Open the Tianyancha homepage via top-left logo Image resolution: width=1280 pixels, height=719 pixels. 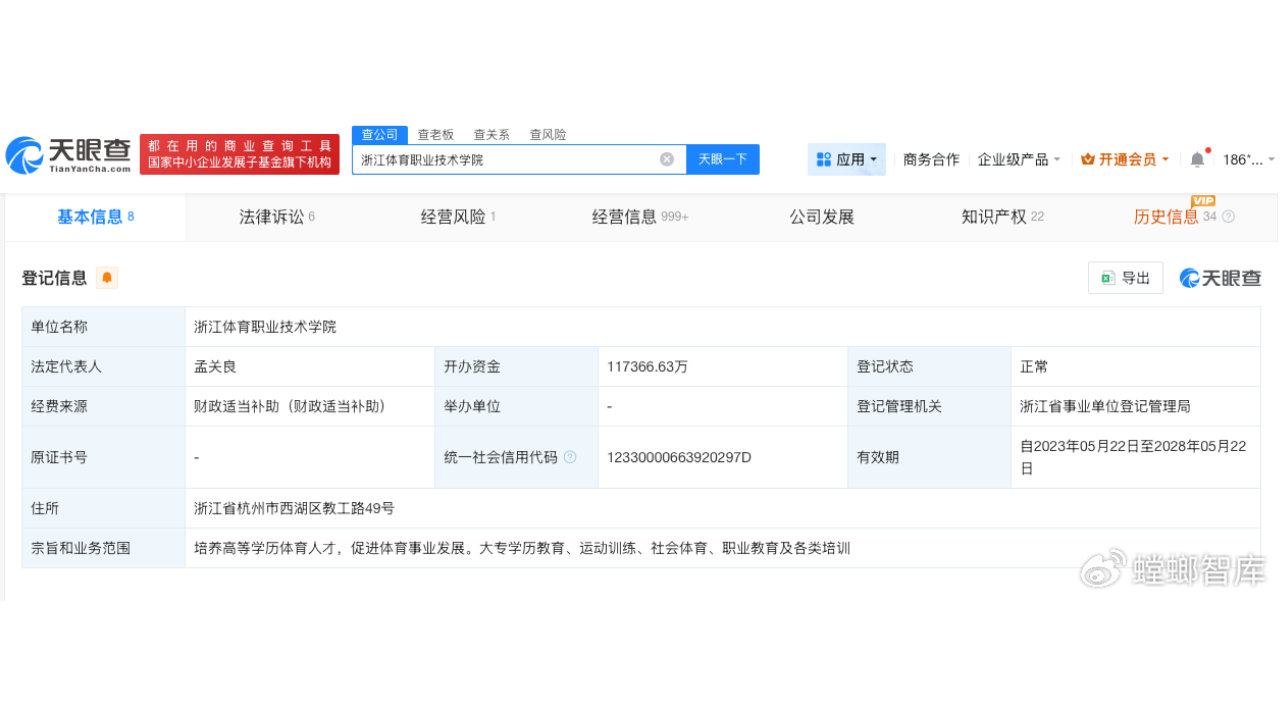[65, 155]
